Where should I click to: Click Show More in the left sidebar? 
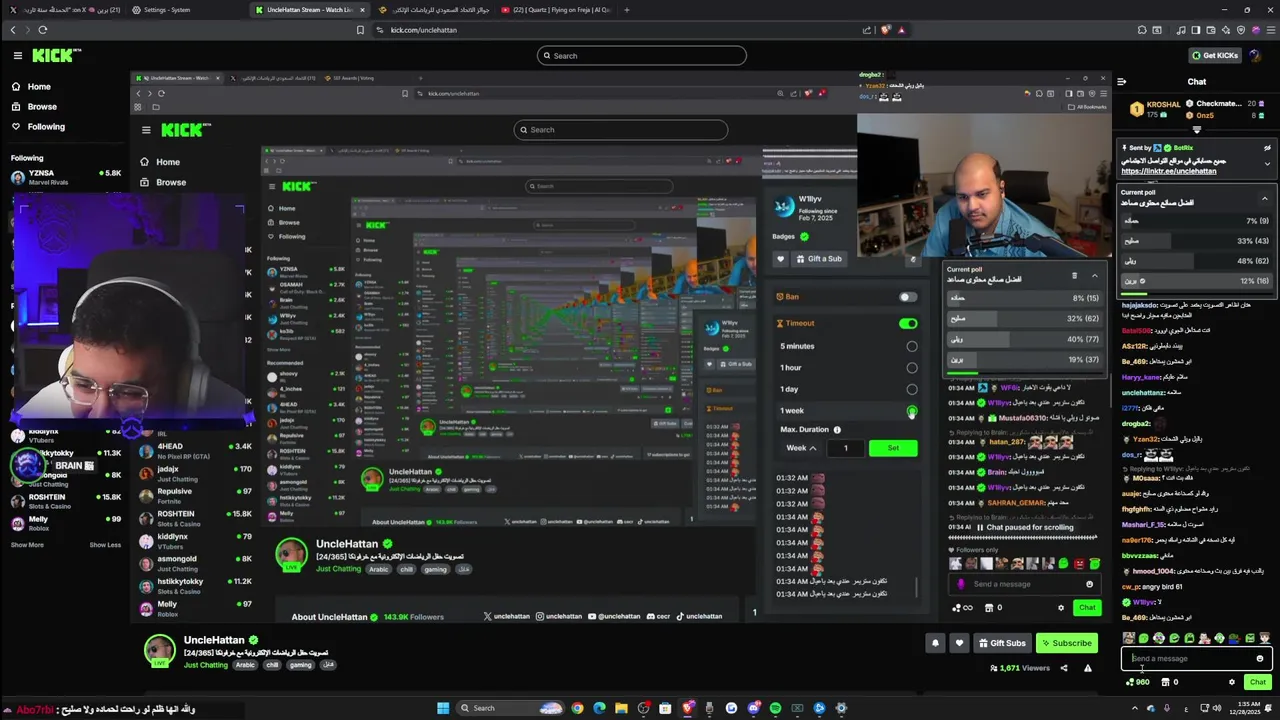pyautogui.click(x=27, y=545)
